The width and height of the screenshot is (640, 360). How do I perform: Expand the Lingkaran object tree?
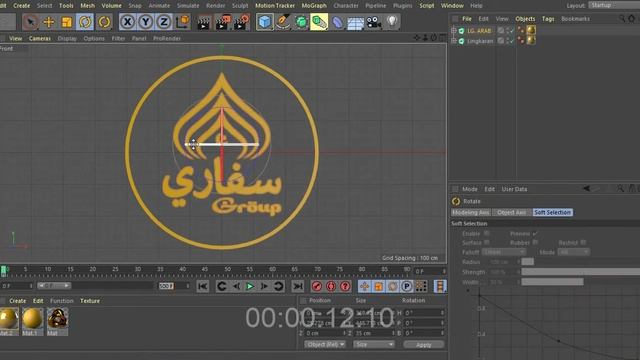tap(453, 41)
